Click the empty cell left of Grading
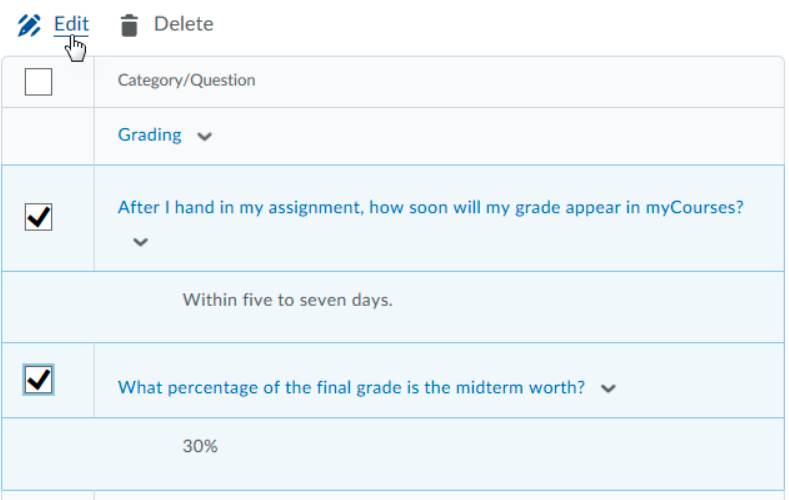The width and height of the screenshot is (789, 500). pos(48,135)
